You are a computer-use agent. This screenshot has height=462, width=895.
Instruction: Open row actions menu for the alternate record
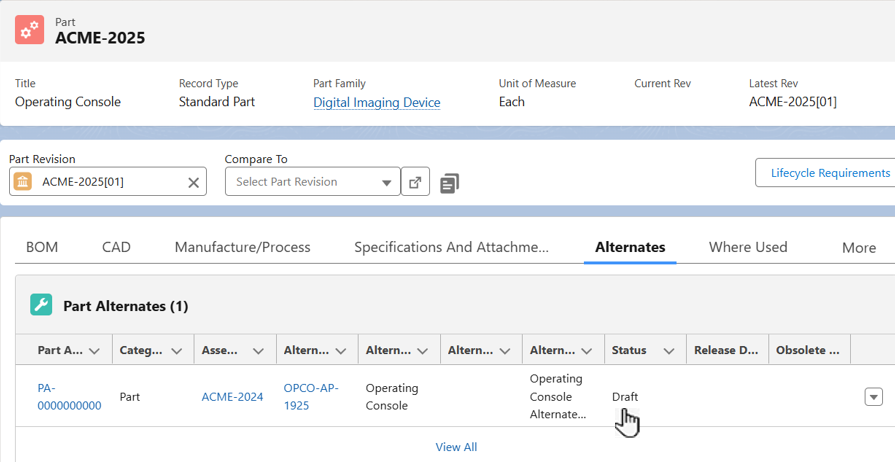pyautogui.click(x=873, y=397)
